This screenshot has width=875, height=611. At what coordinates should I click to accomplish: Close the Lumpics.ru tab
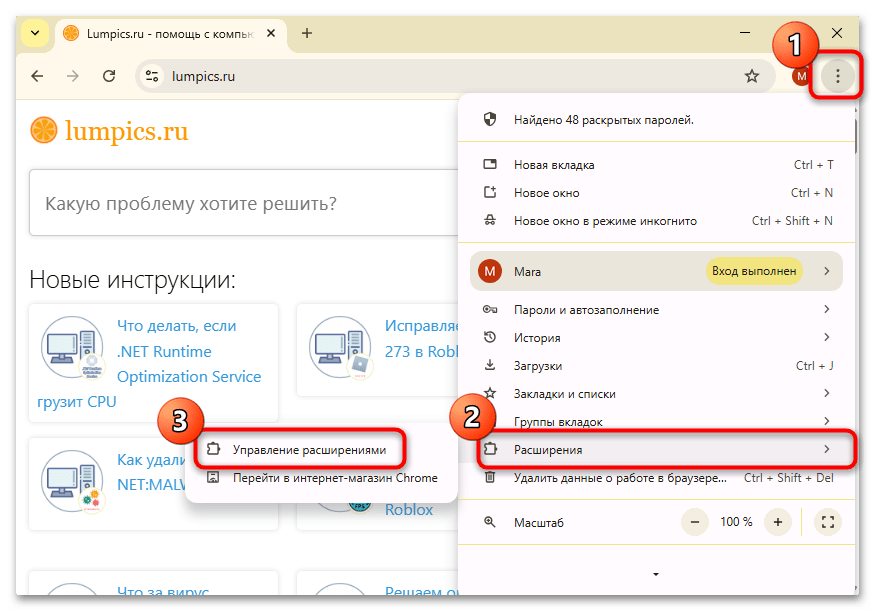click(271, 33)
